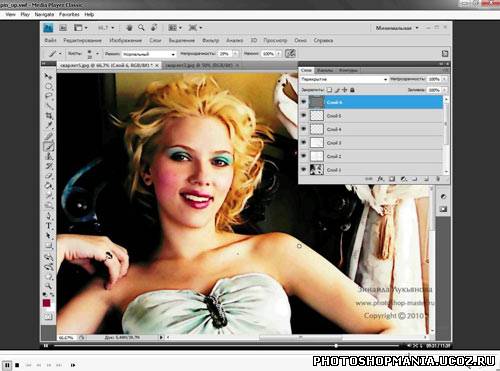Open the Редактирование menu
The height and width of the screenshot is (371, 500).
pyautogui.click(x=82, y=40)
